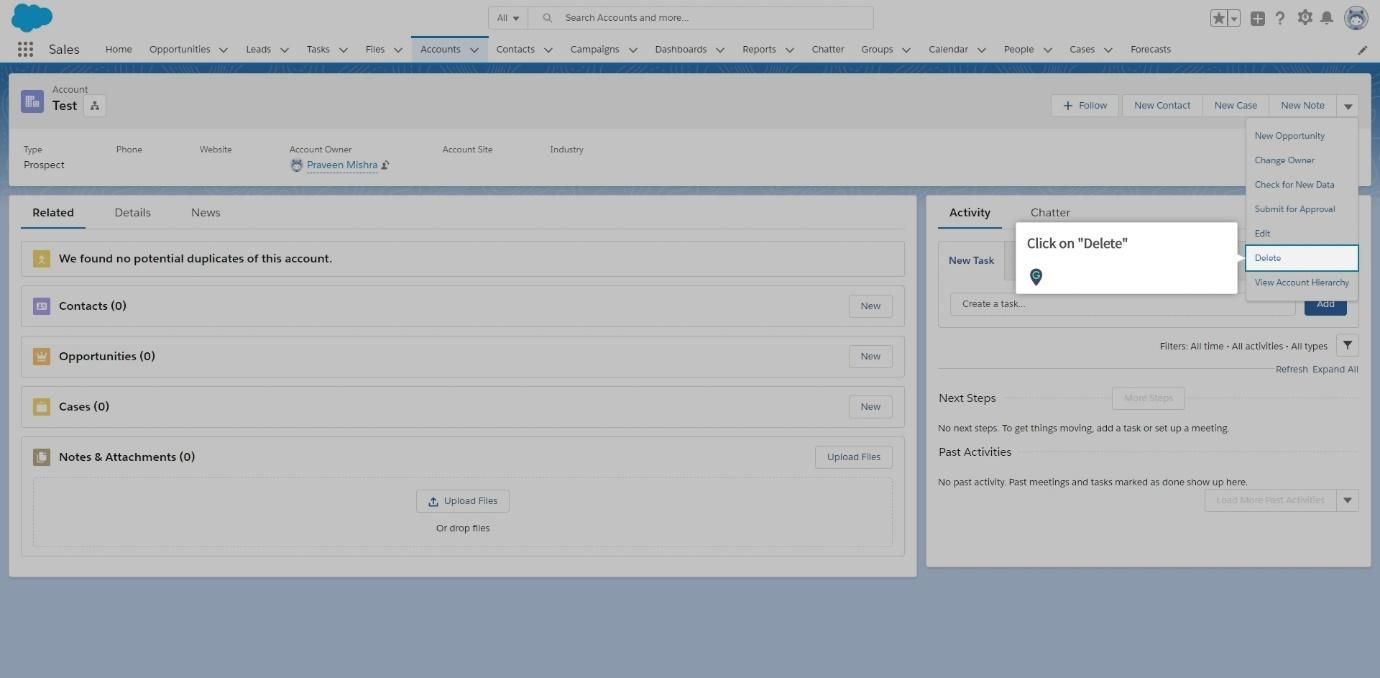Open the global actions plus icon
This screenshot has height=678, width=1380.
click(x=1257, y=18)
